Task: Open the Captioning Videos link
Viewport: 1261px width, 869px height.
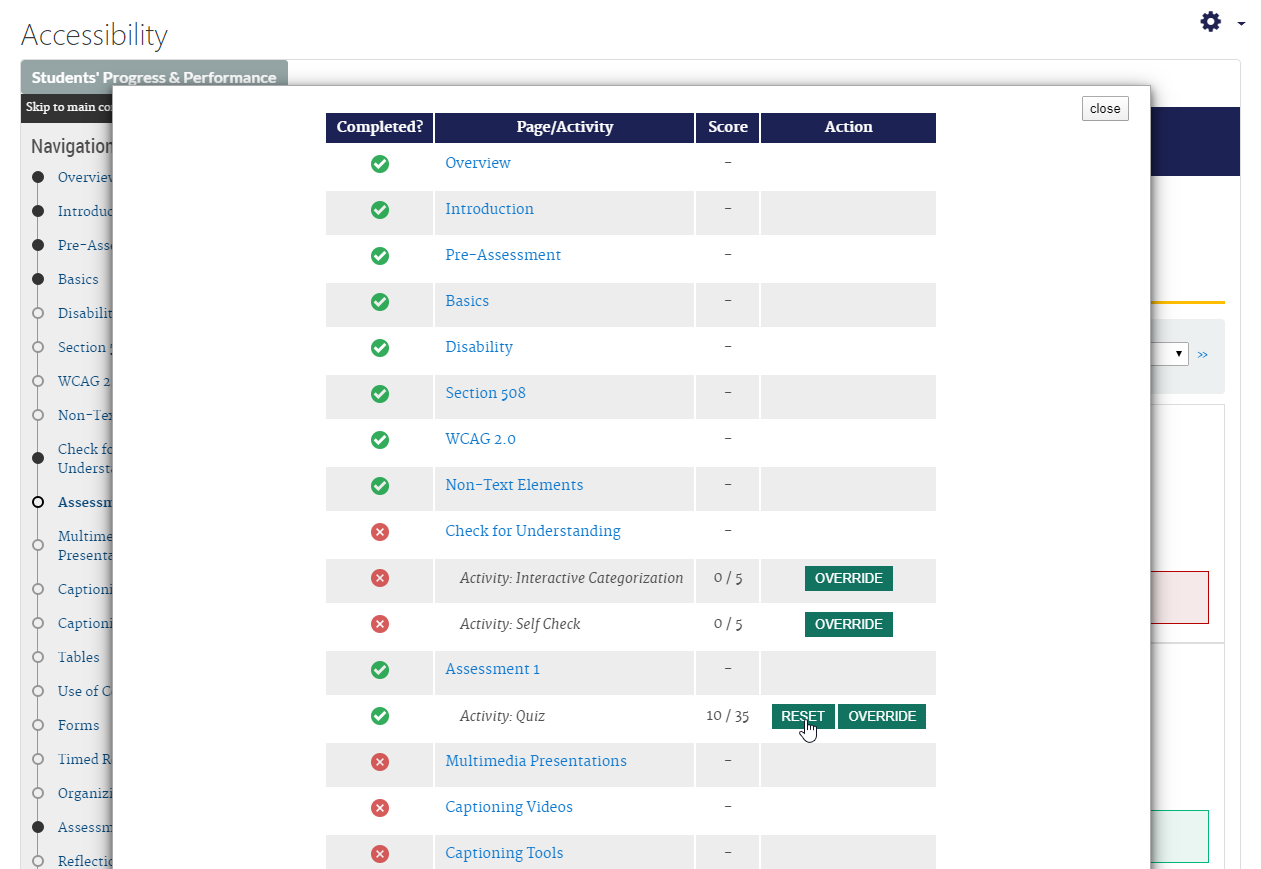Action: pyautogui.click(x=509, y=807)
